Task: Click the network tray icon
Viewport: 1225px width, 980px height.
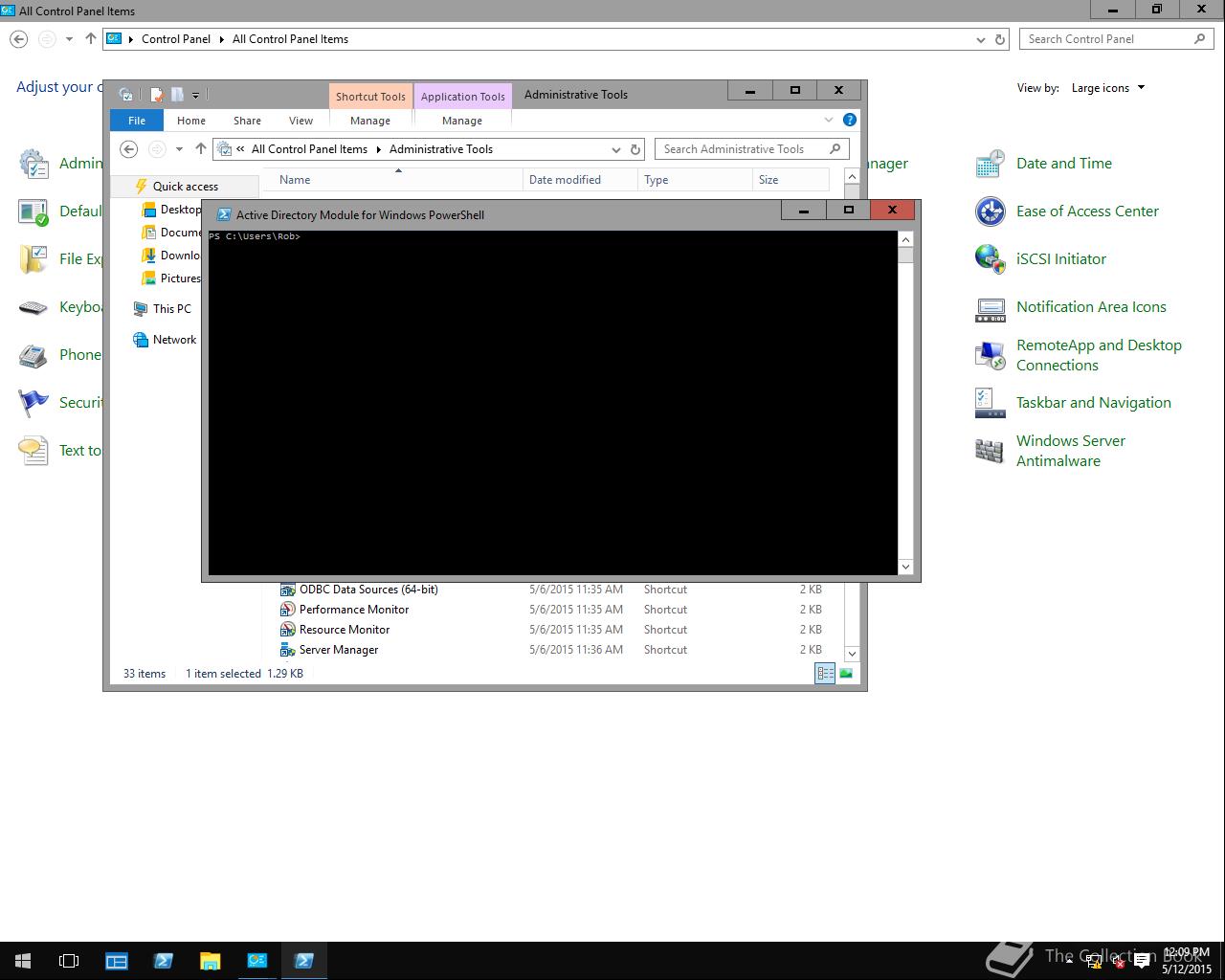Action: tap(1094, 962)
